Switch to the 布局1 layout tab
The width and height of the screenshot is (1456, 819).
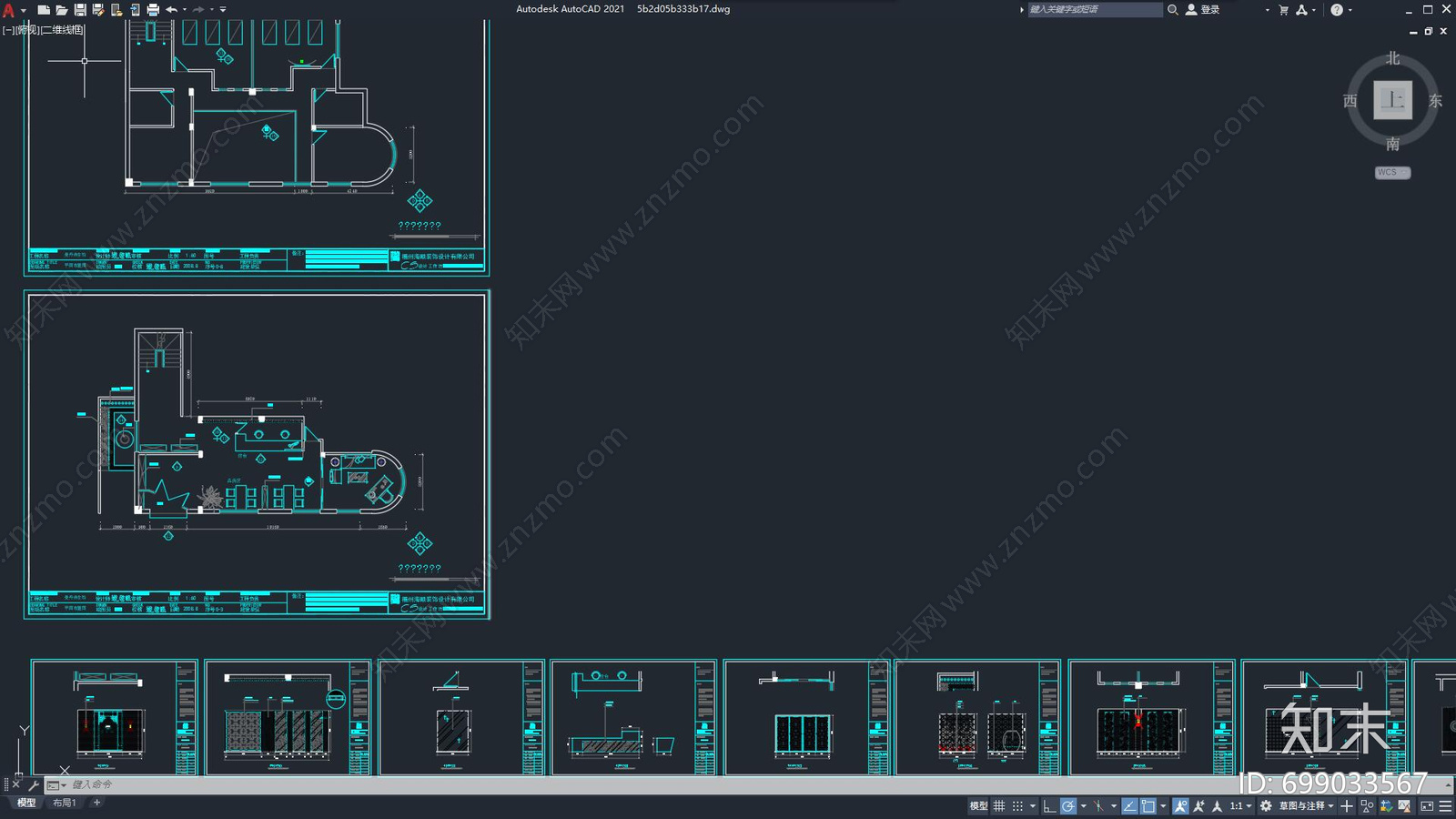point(64,803)
